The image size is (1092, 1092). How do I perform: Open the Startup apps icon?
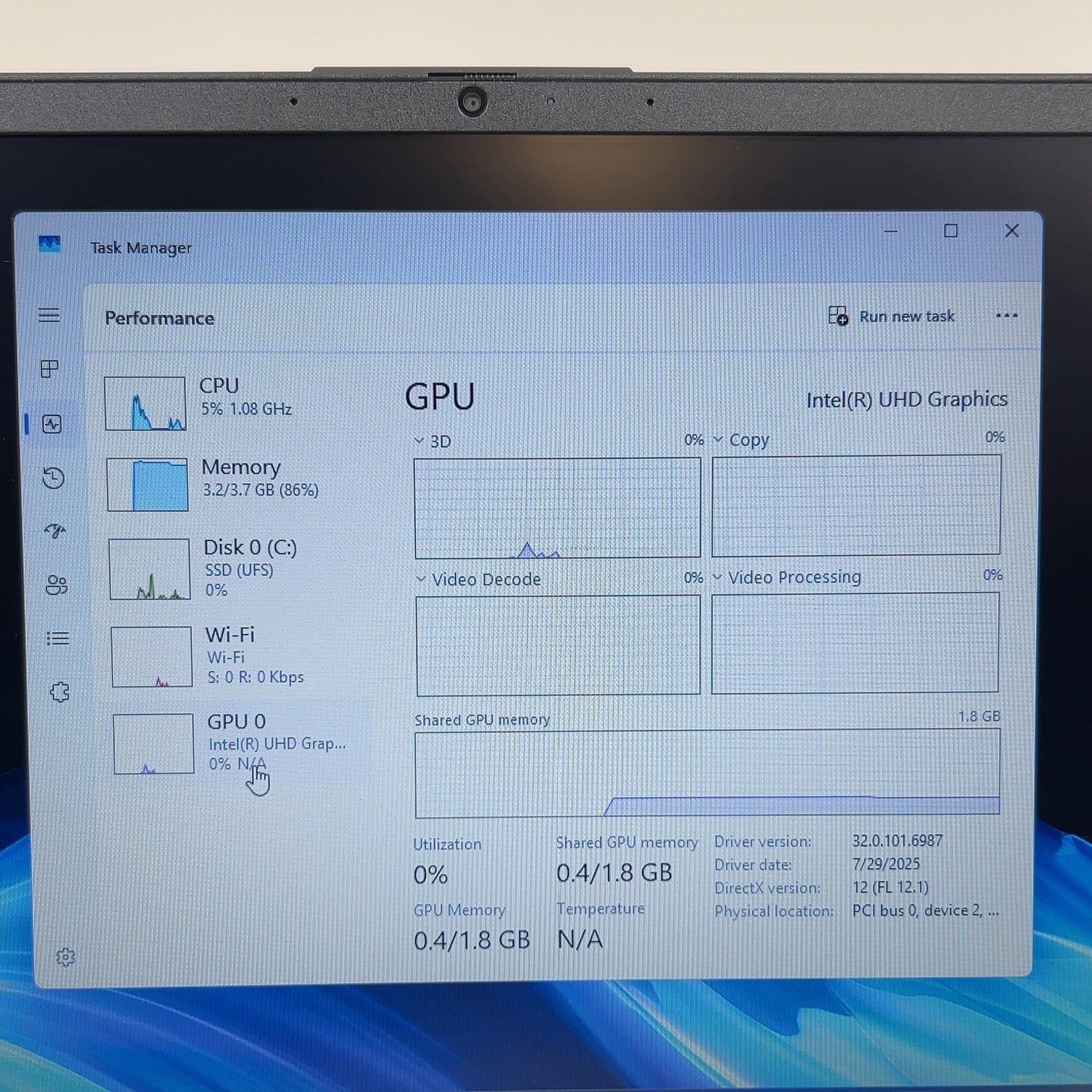pos(55,531)
